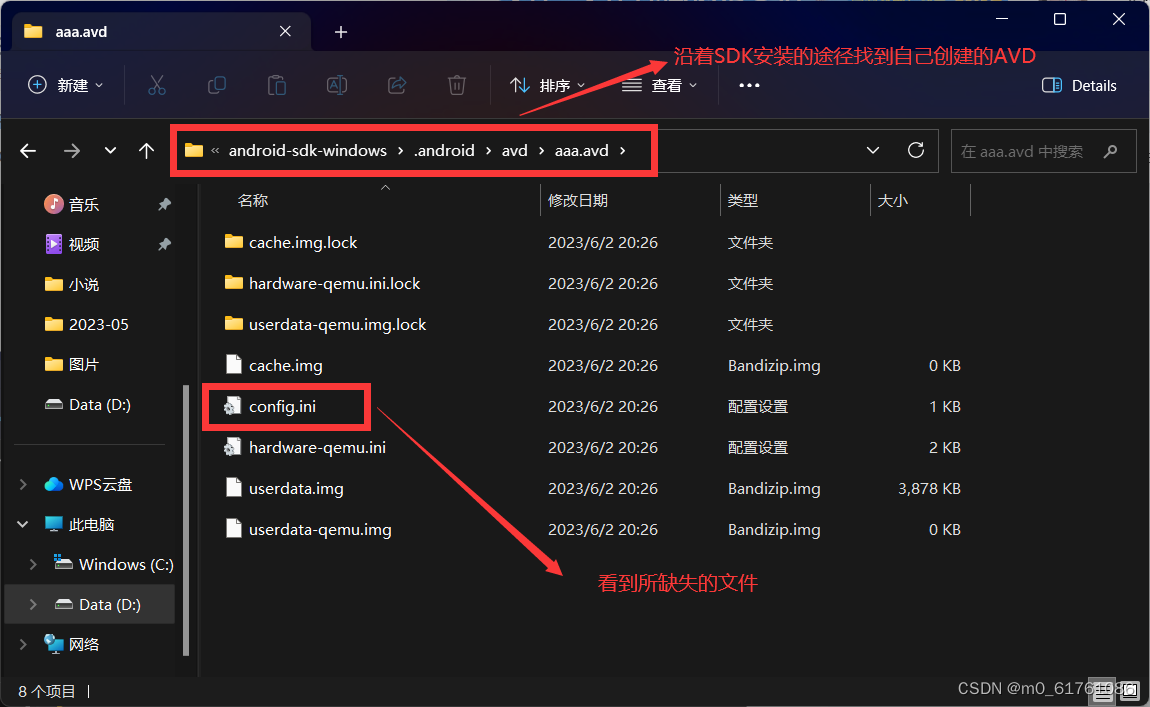Click the Paste icon in the toolbar
This screenshot has width=1150, height=707.
coord(277,85)
